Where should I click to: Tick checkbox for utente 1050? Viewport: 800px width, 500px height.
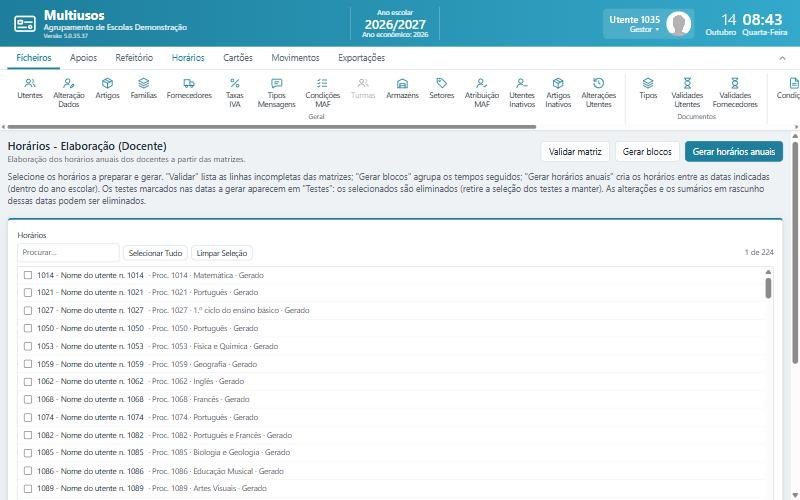[28, 328]
